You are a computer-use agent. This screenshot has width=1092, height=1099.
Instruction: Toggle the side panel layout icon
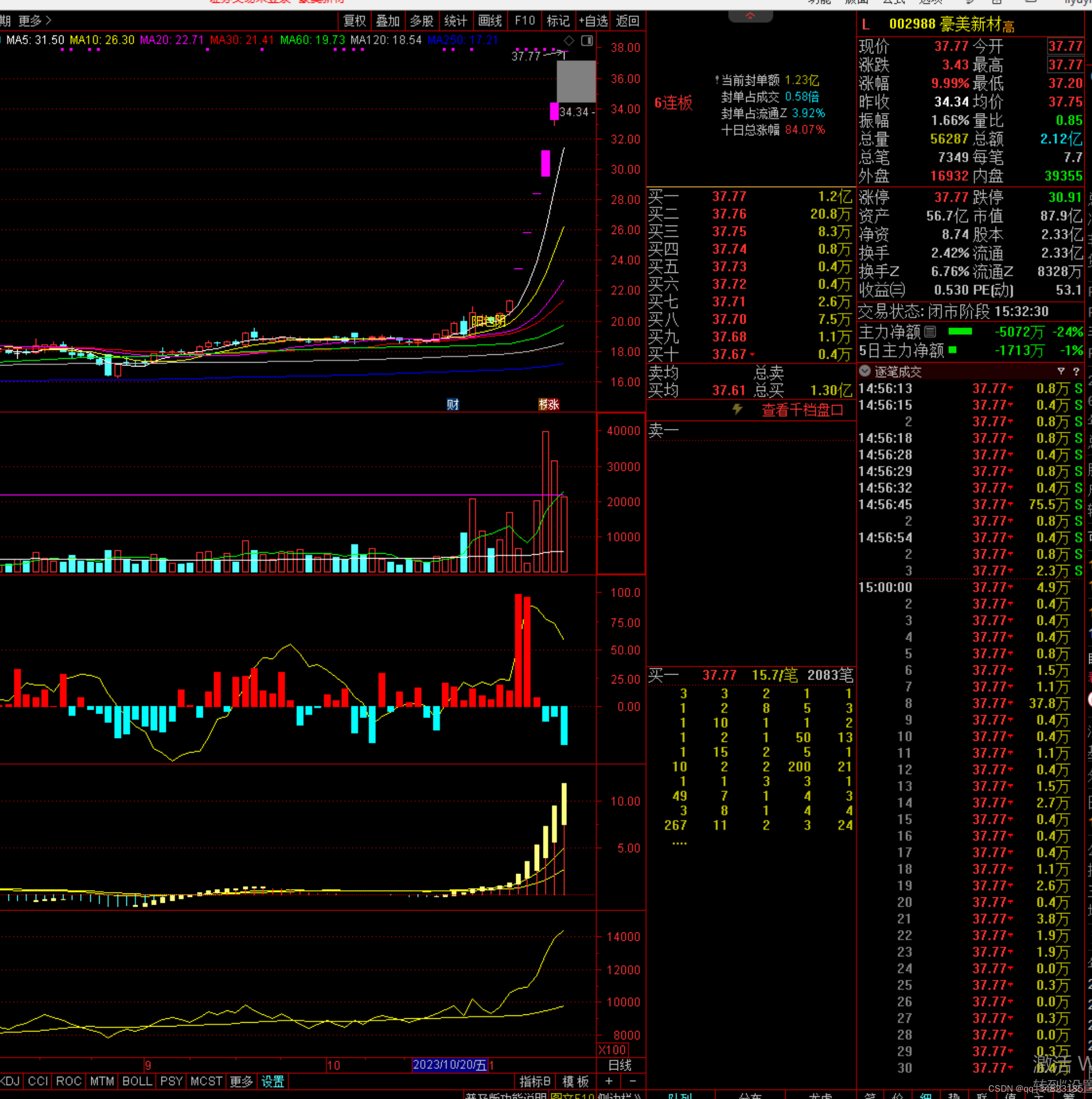point(587,41)
